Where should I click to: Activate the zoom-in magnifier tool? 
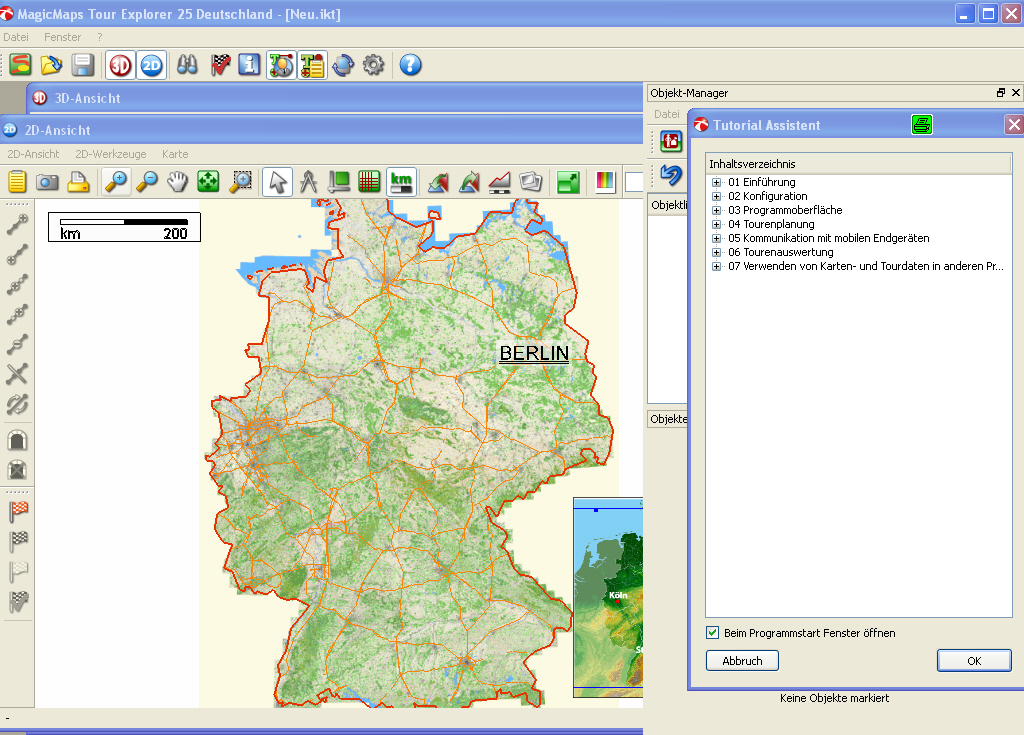116,182
